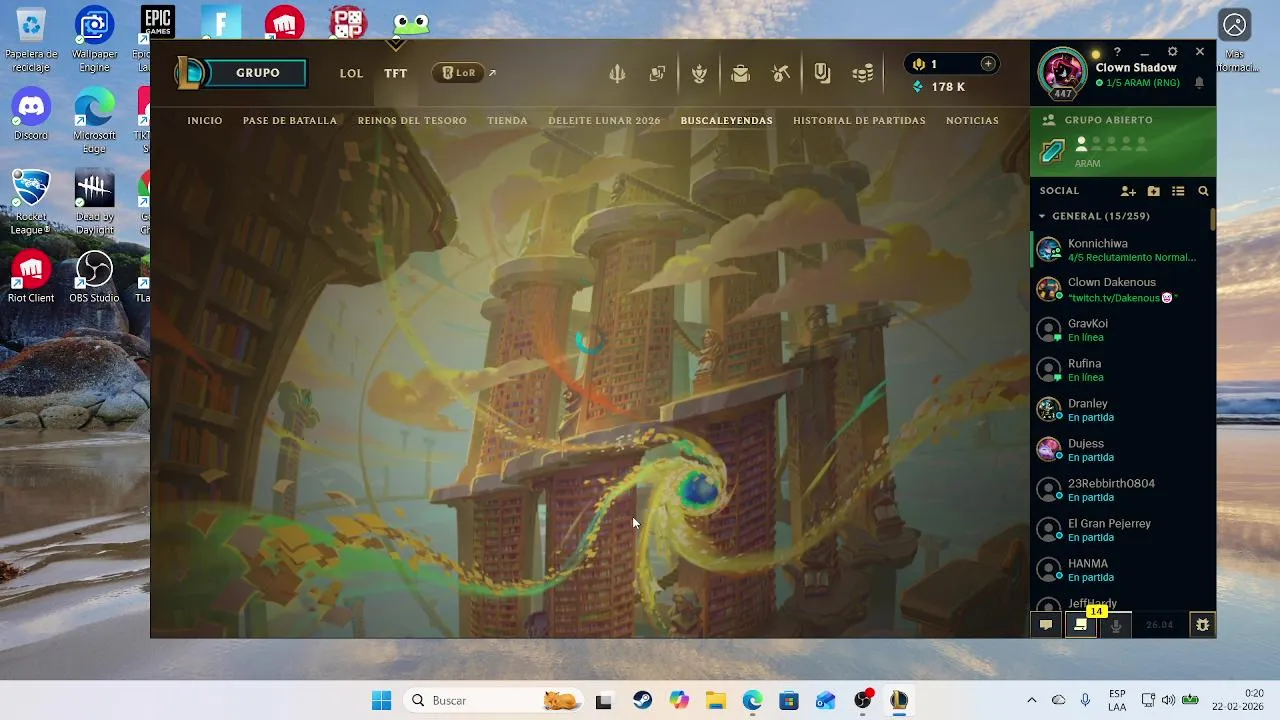Switch to the TFT game tab

[x=396, y=73]
